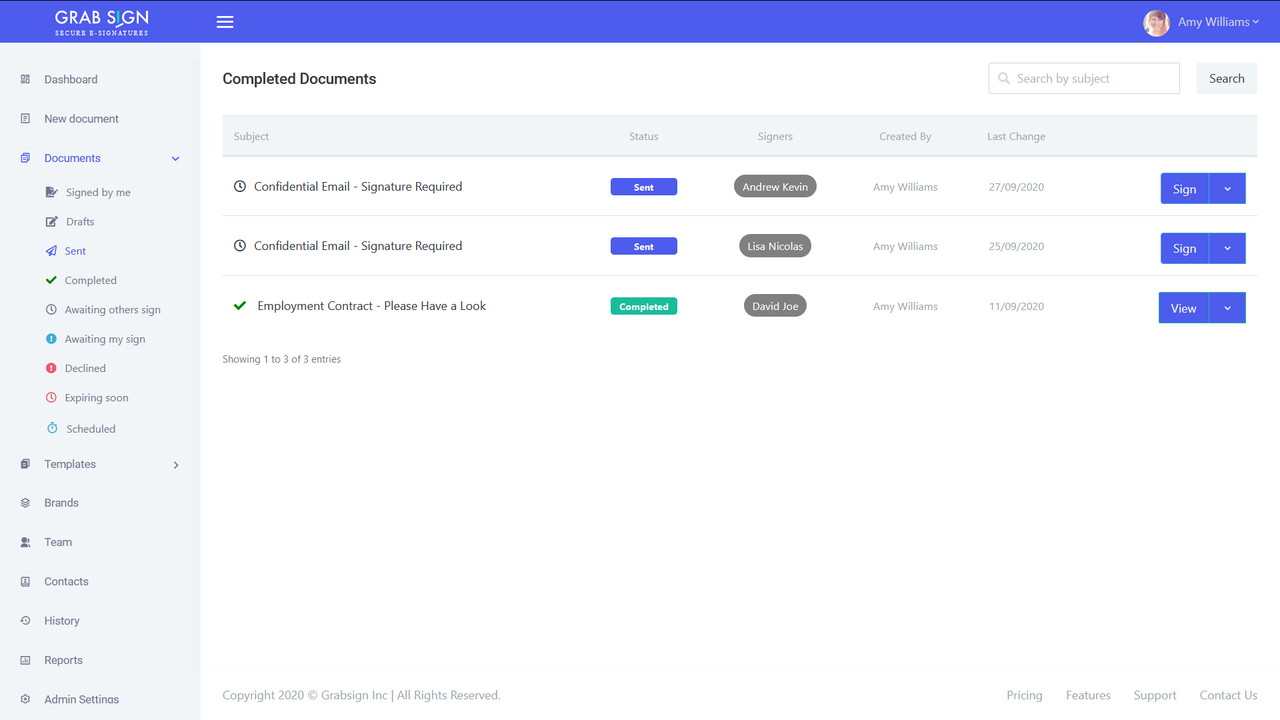The width and height of the screenshot is (1280, 720).
Task: Click the hamburger menu icon in header
Action: (225, 22)
